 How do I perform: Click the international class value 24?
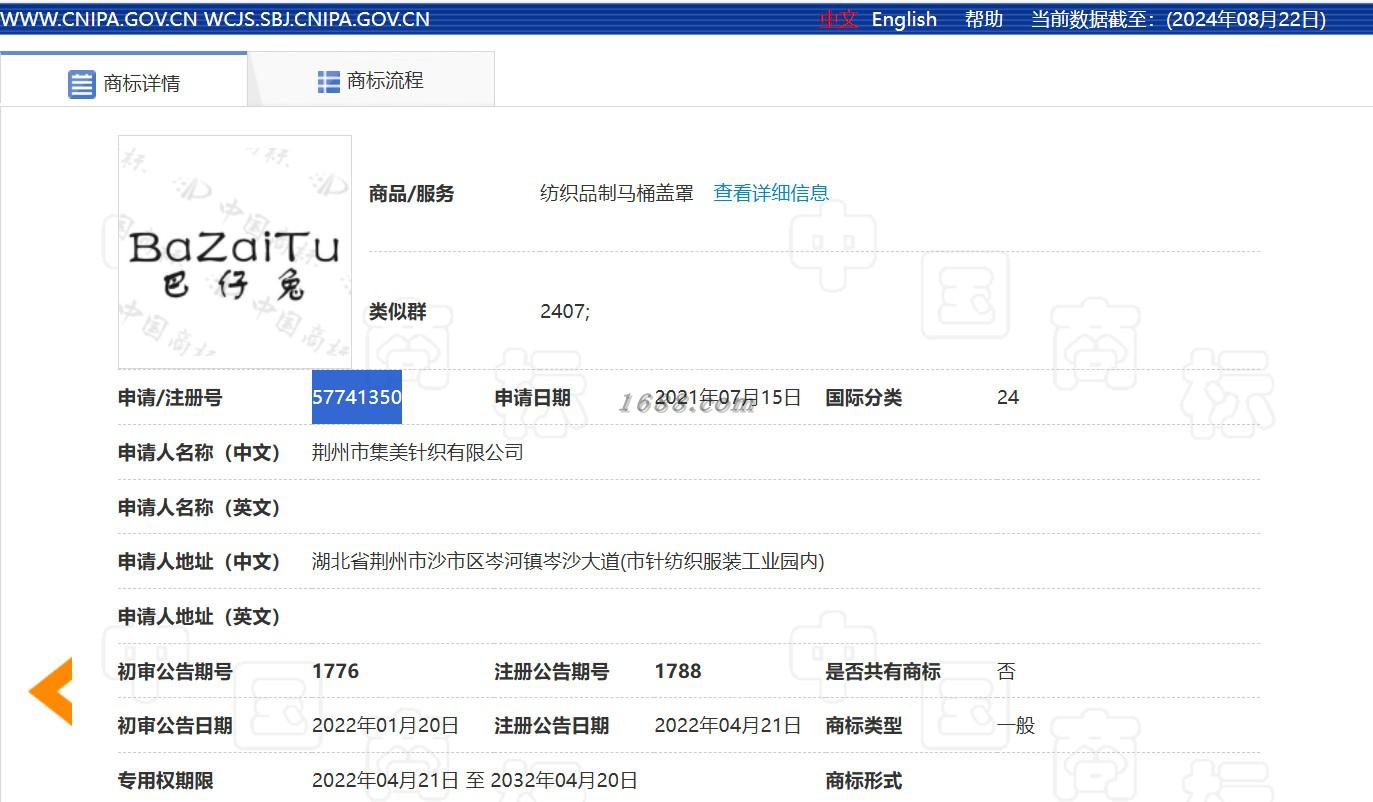(1008, 397)
